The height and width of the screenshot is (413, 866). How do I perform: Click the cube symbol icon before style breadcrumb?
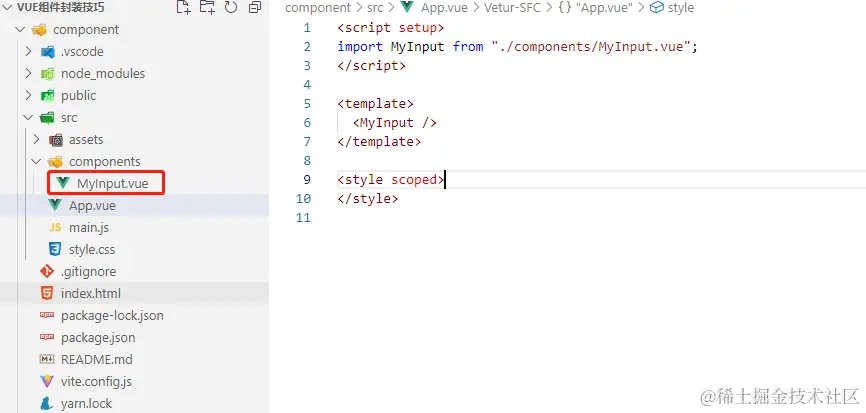(657, 8)
